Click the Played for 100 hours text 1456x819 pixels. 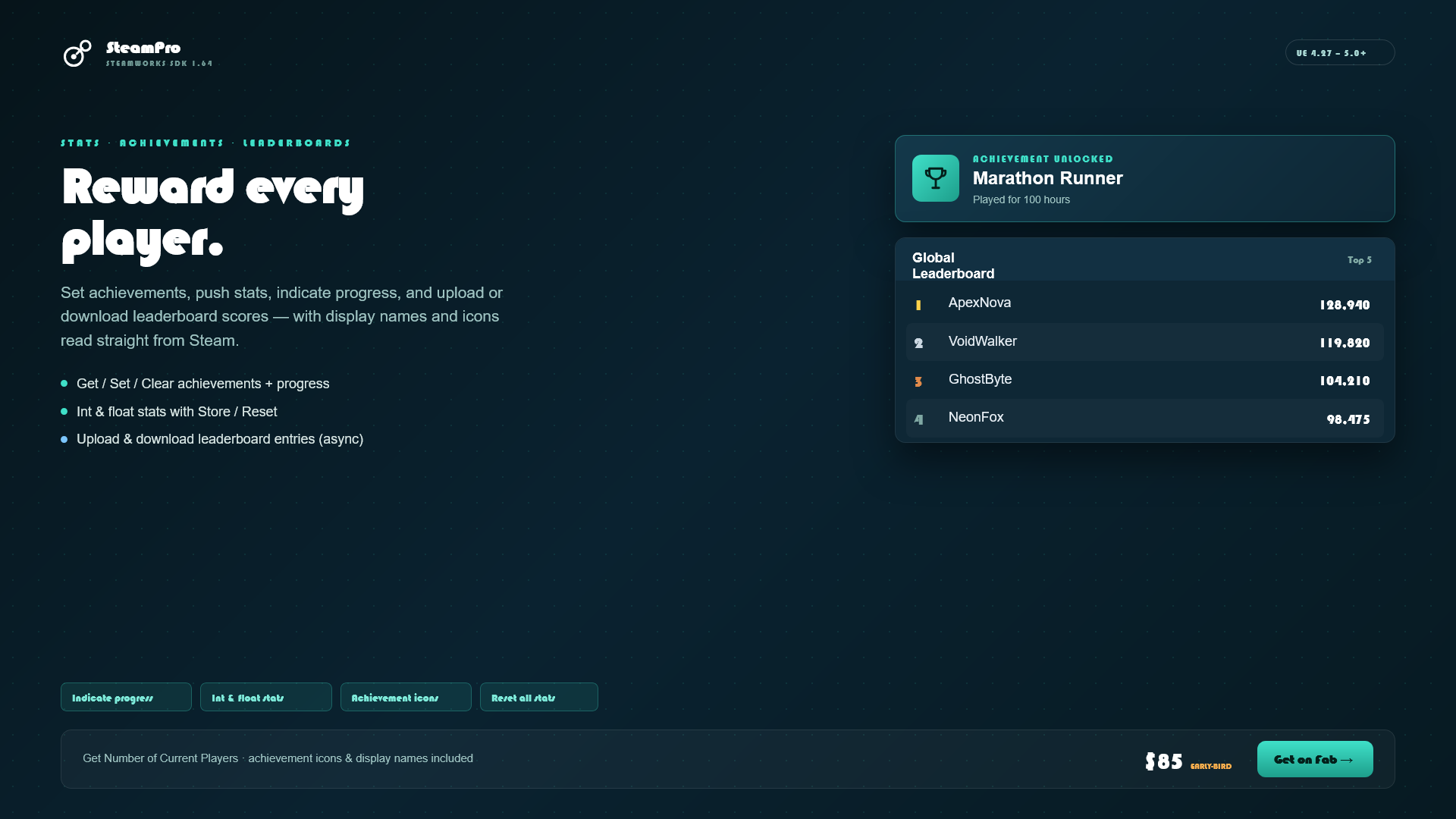coord(1021,199)
